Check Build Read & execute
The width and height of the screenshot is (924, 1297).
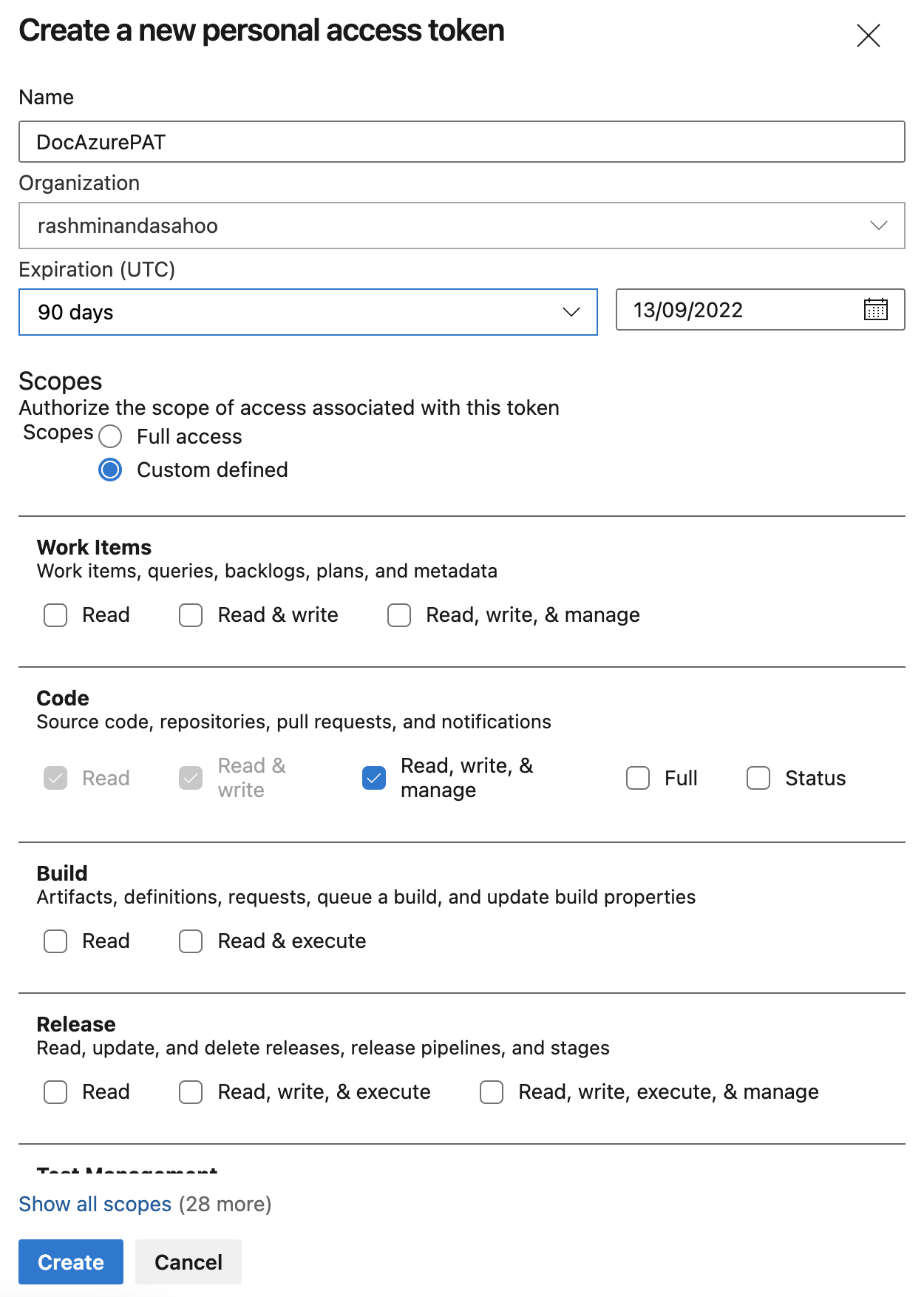click(x=191, y=941)
